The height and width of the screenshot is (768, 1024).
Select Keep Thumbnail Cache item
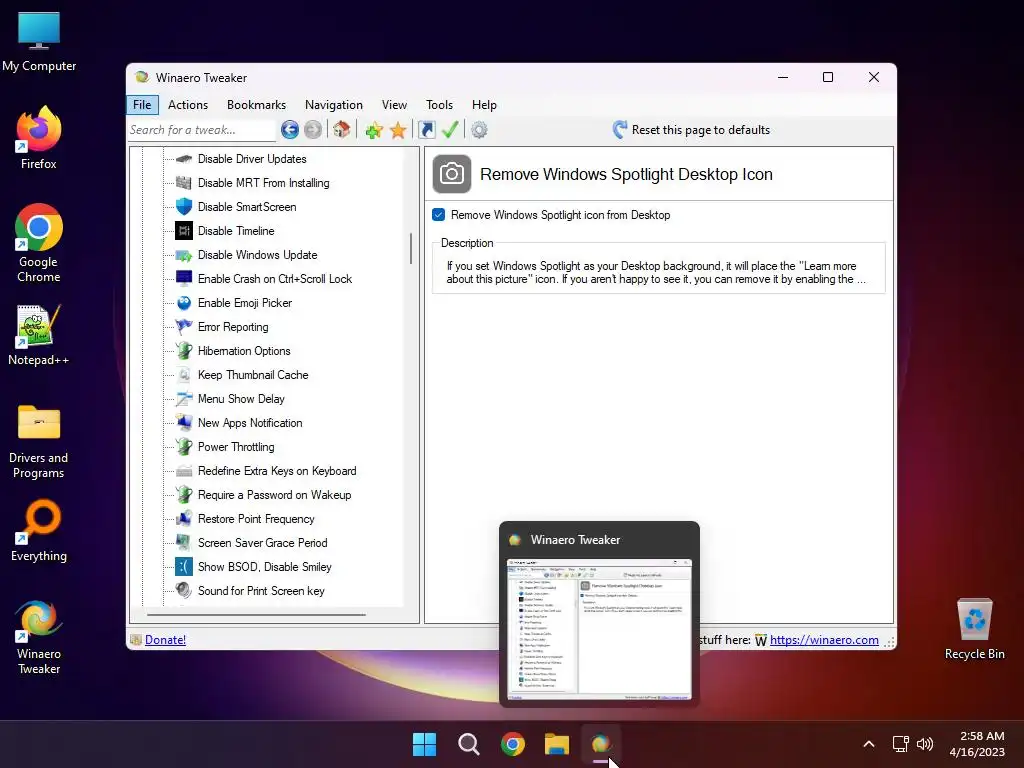[x=253, y=375]
